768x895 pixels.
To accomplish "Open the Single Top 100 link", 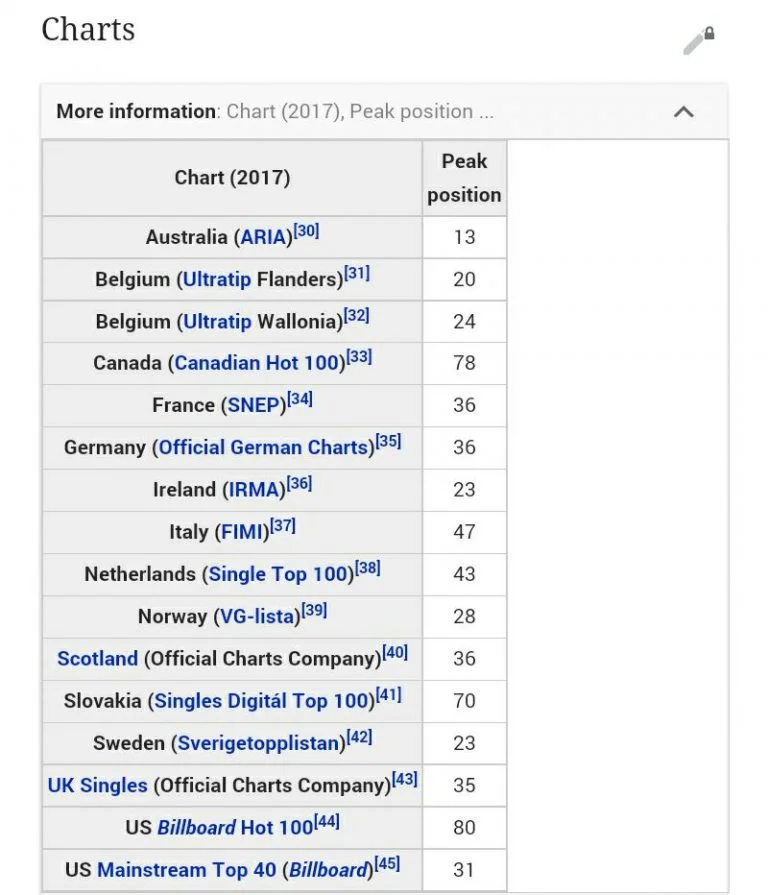I will click(278, 574).
